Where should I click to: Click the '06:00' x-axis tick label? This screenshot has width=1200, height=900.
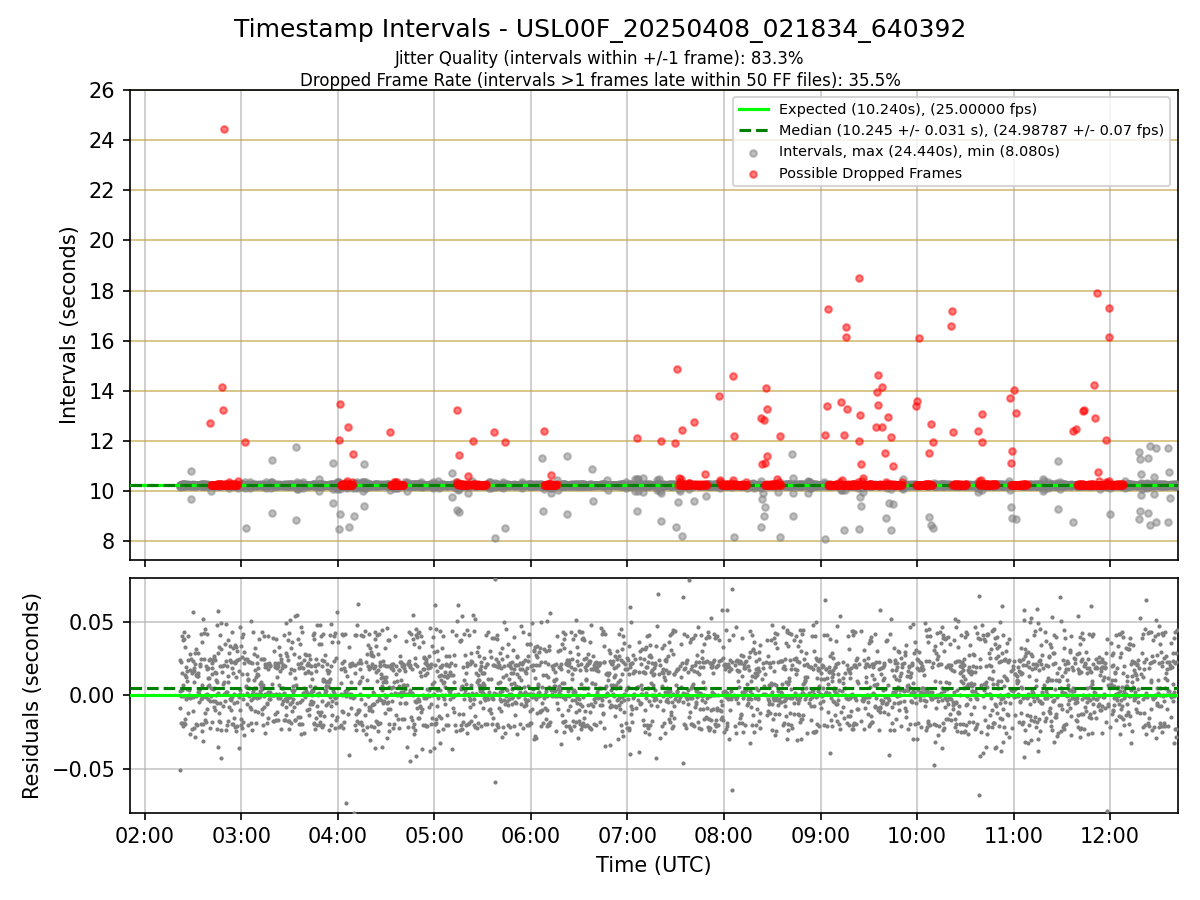tap(531, 835)
